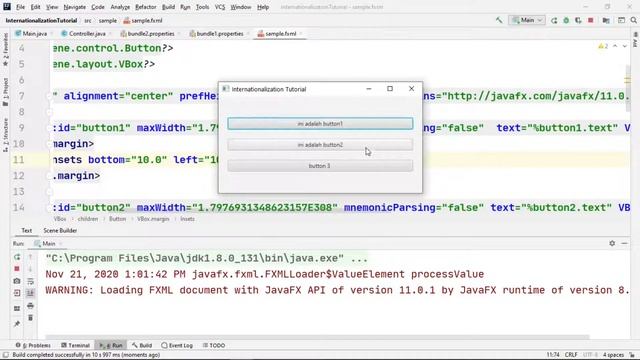Toggle soft-wrap in the Run console
This screenshot has height=360, width=640.
(30, 281)
